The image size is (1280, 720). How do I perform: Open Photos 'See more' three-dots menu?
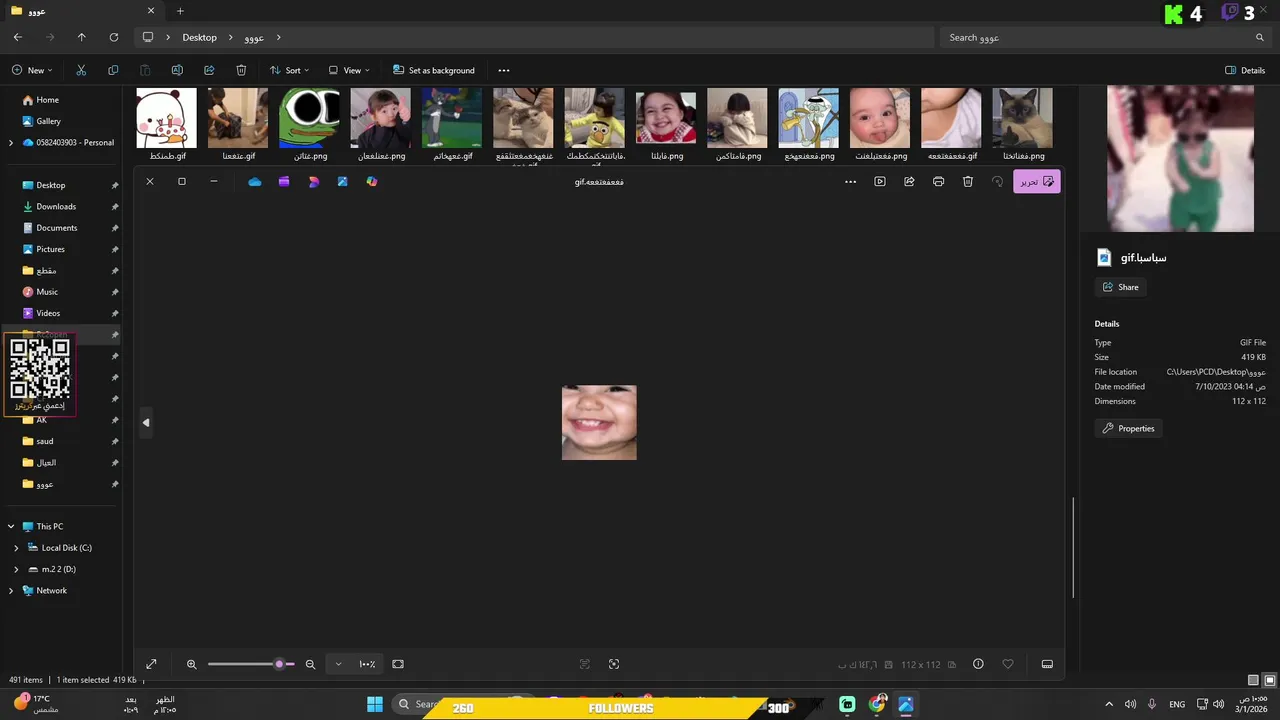coord(851,182)
